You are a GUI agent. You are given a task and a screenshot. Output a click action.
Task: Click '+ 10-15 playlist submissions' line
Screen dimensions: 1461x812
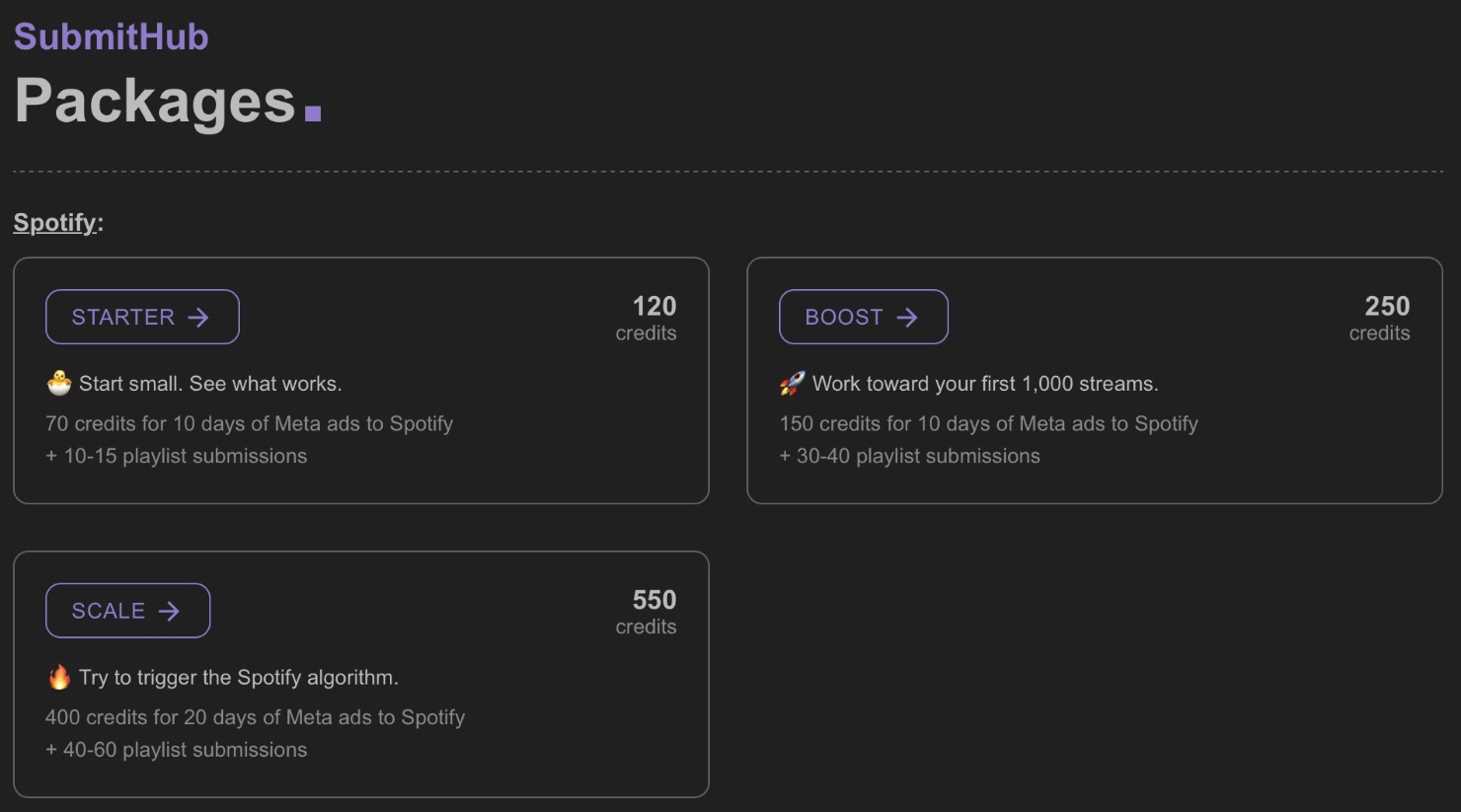click(x=177, y=456)
